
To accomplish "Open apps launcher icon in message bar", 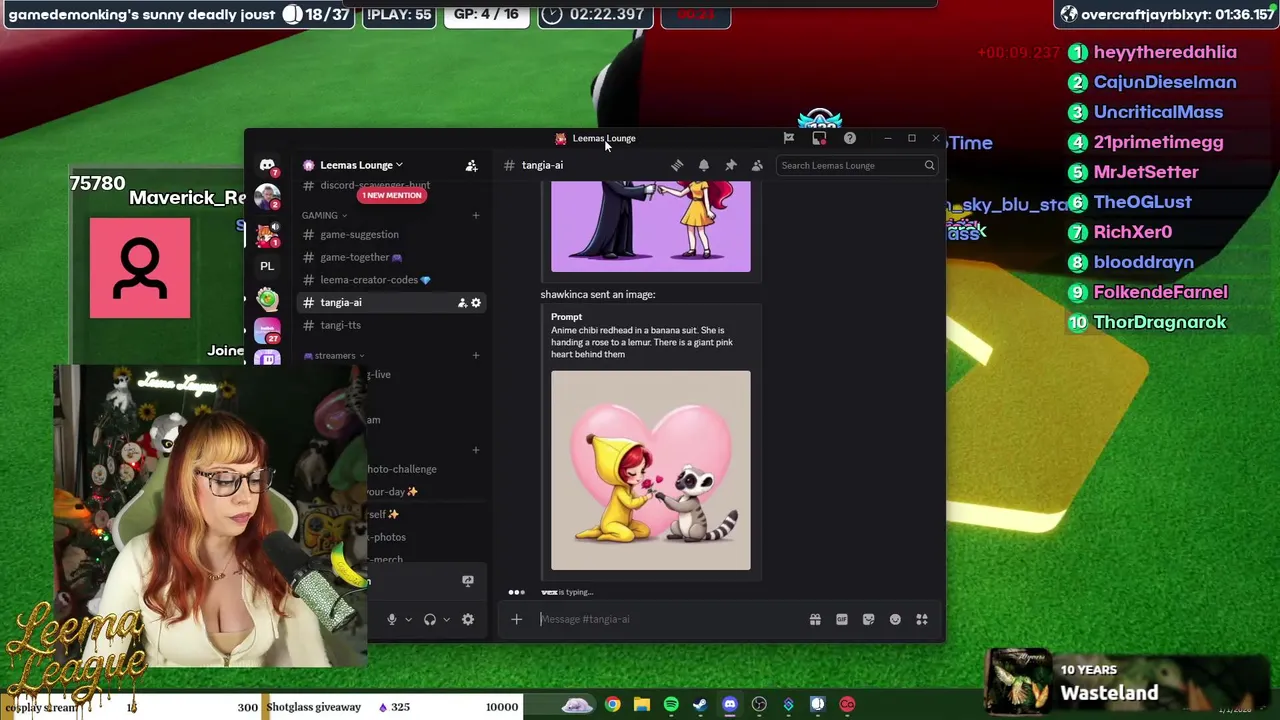I will (922, 619).
